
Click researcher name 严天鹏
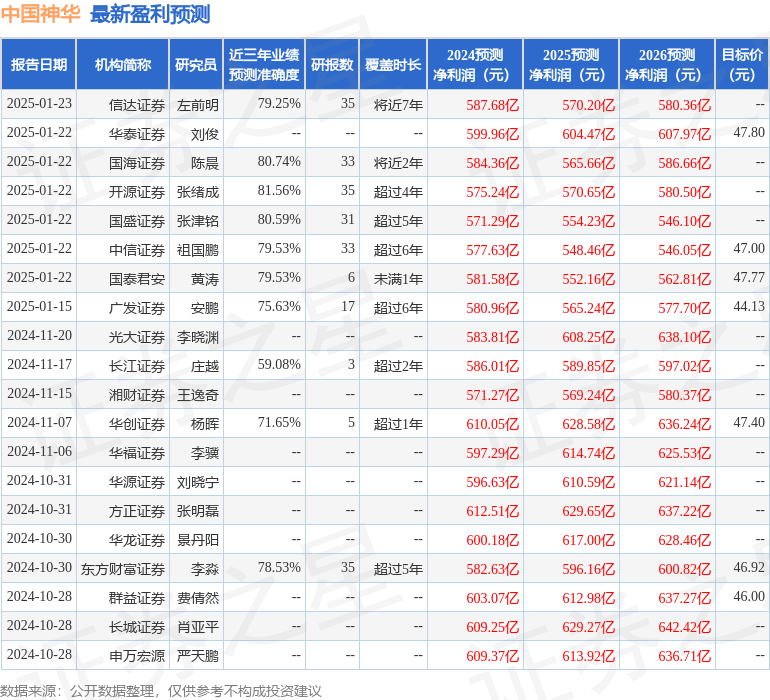pyautogui.click(x=198, y=655)
